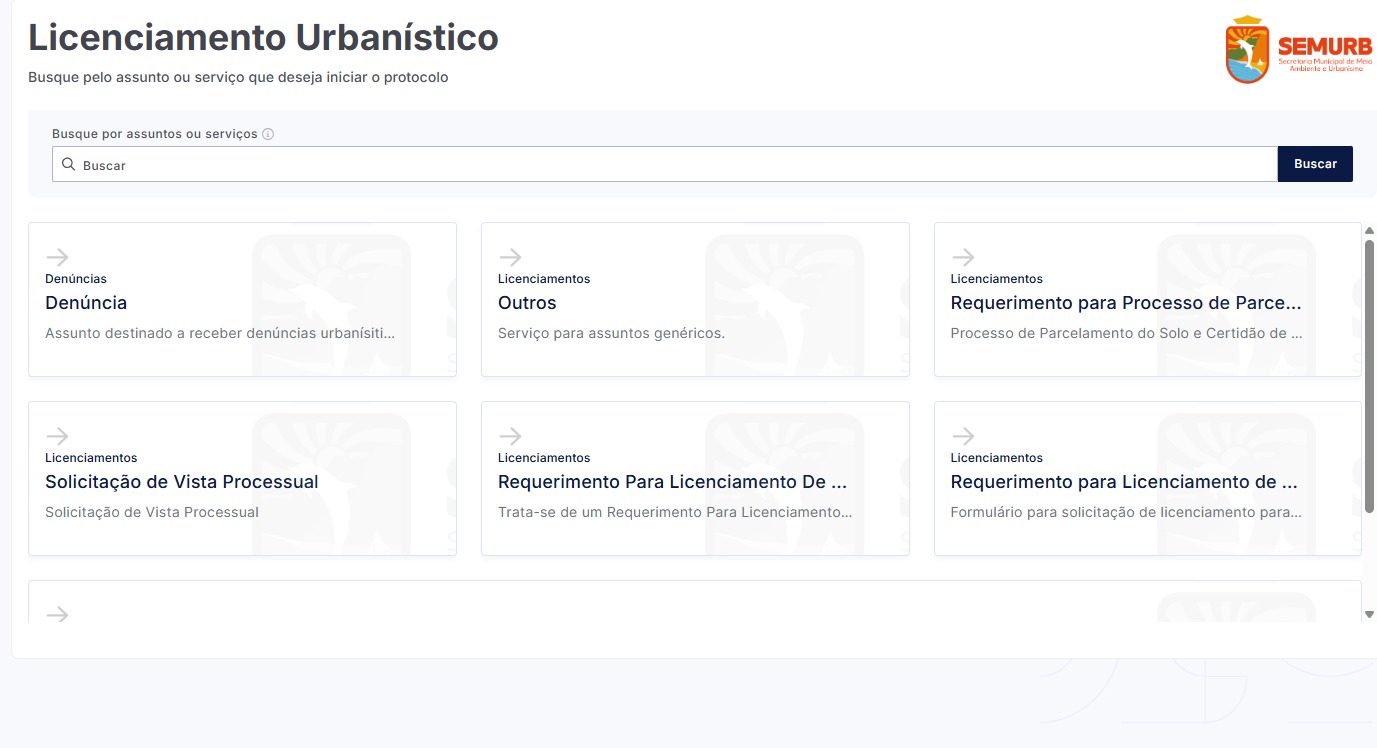Viewport: 1377px width, 748px height.
Task: Click the magnifying glass search icon
Action: coord(68,164)
